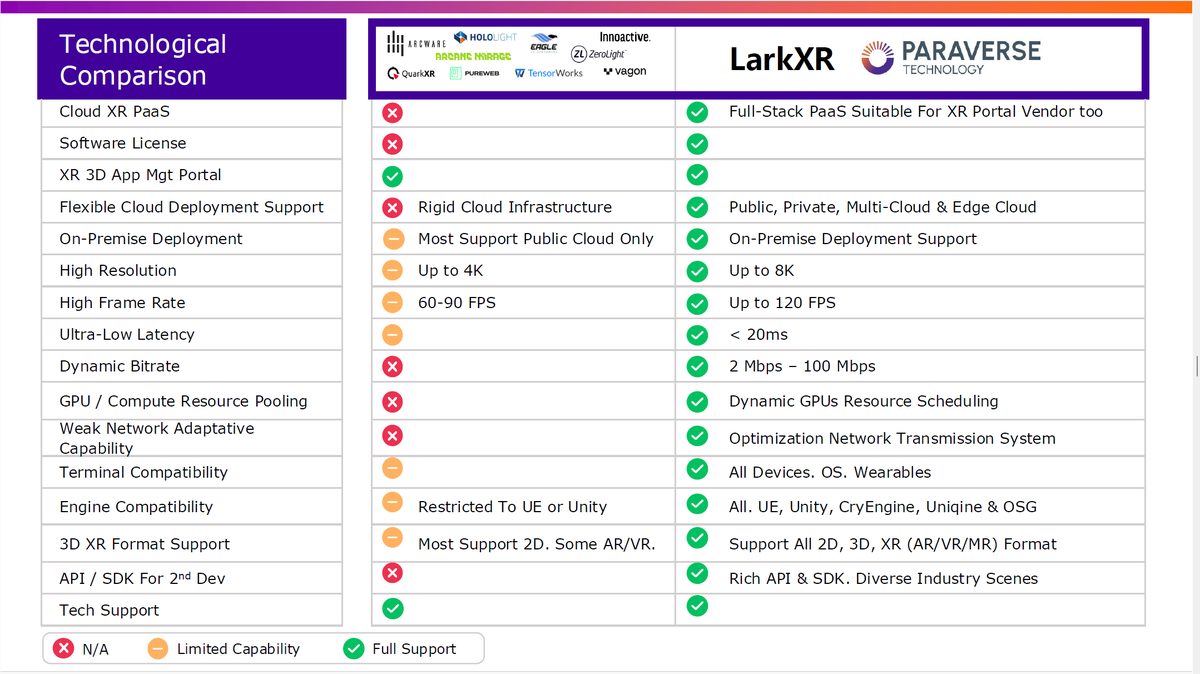Select the green Full Support legend icon
1200x674 pixels.
pyautogui.click(x=353, y=649)
